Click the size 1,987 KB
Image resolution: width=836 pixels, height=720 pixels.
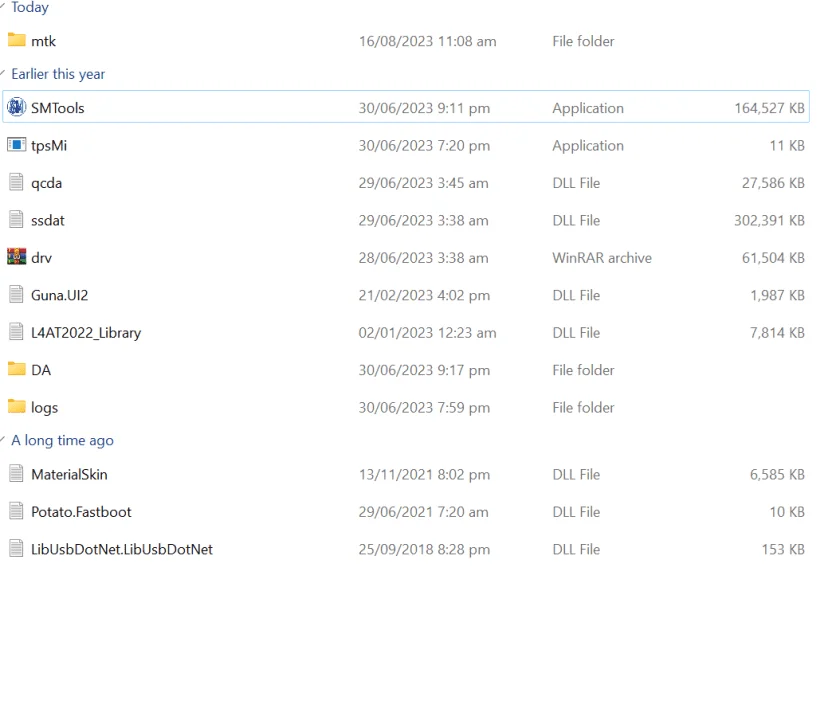[x=777, y=295]
